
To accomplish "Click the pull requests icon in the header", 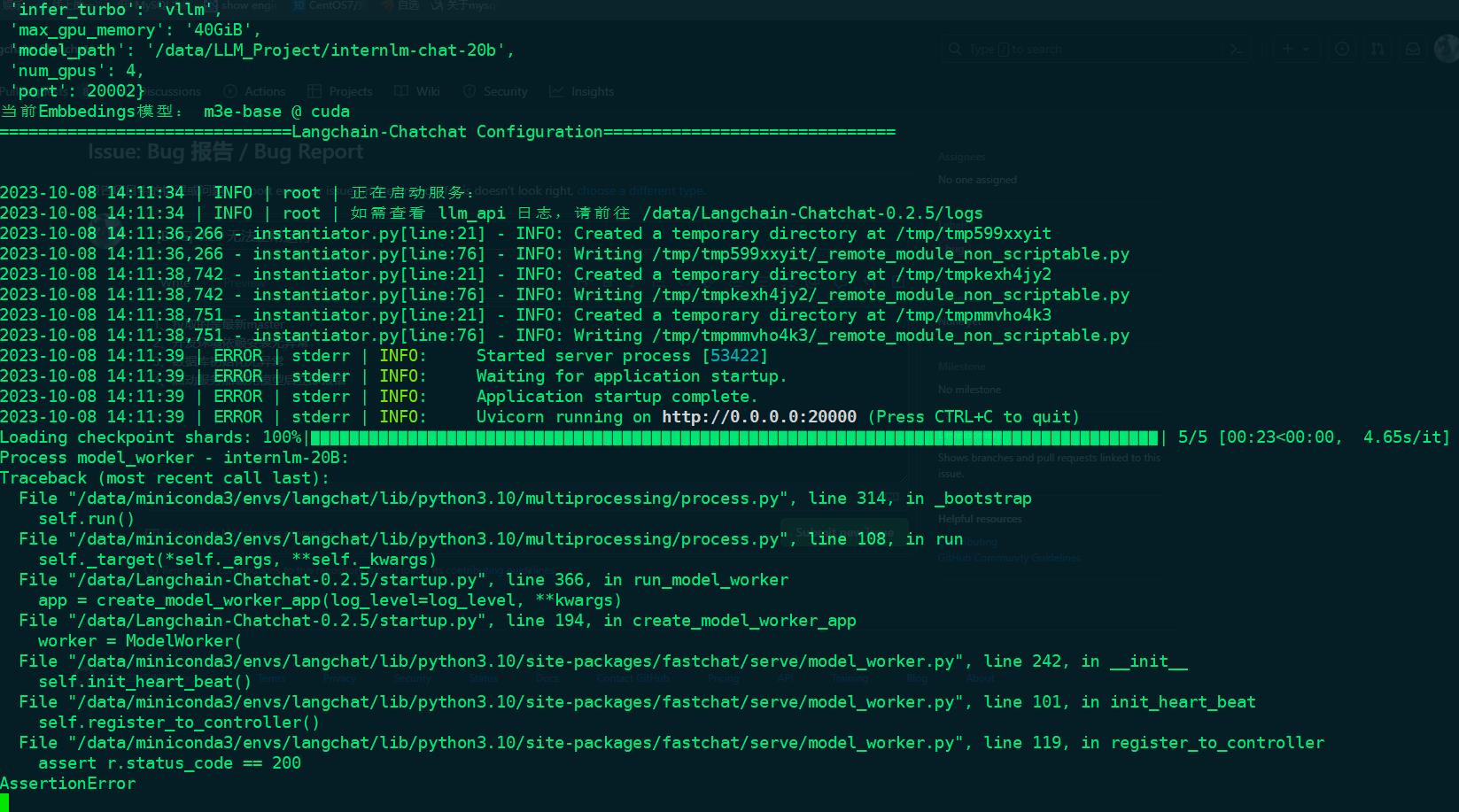I will click(x=1378, y=49).
